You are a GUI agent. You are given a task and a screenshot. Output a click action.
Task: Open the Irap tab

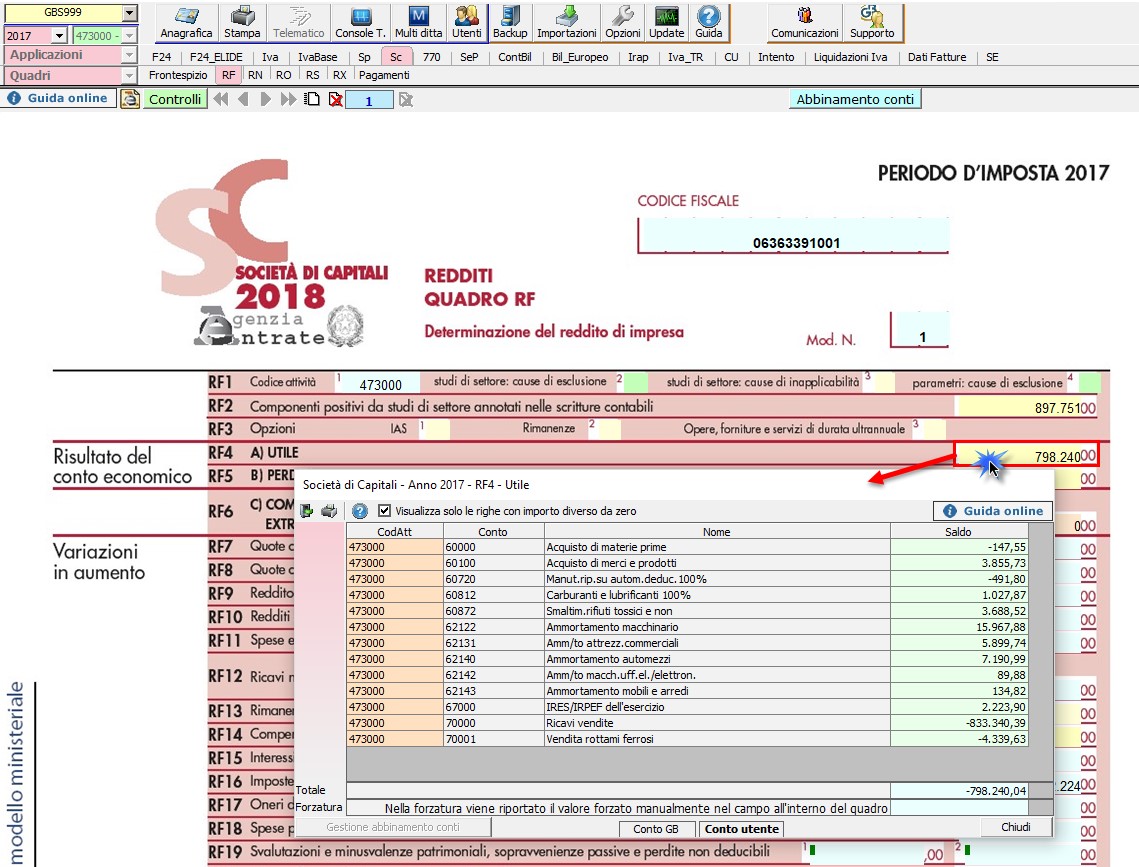pos(638,57)
